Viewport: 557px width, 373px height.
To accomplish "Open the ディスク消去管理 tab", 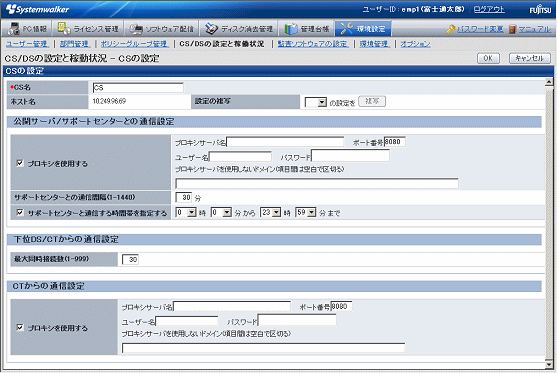I will coord(239,28).
